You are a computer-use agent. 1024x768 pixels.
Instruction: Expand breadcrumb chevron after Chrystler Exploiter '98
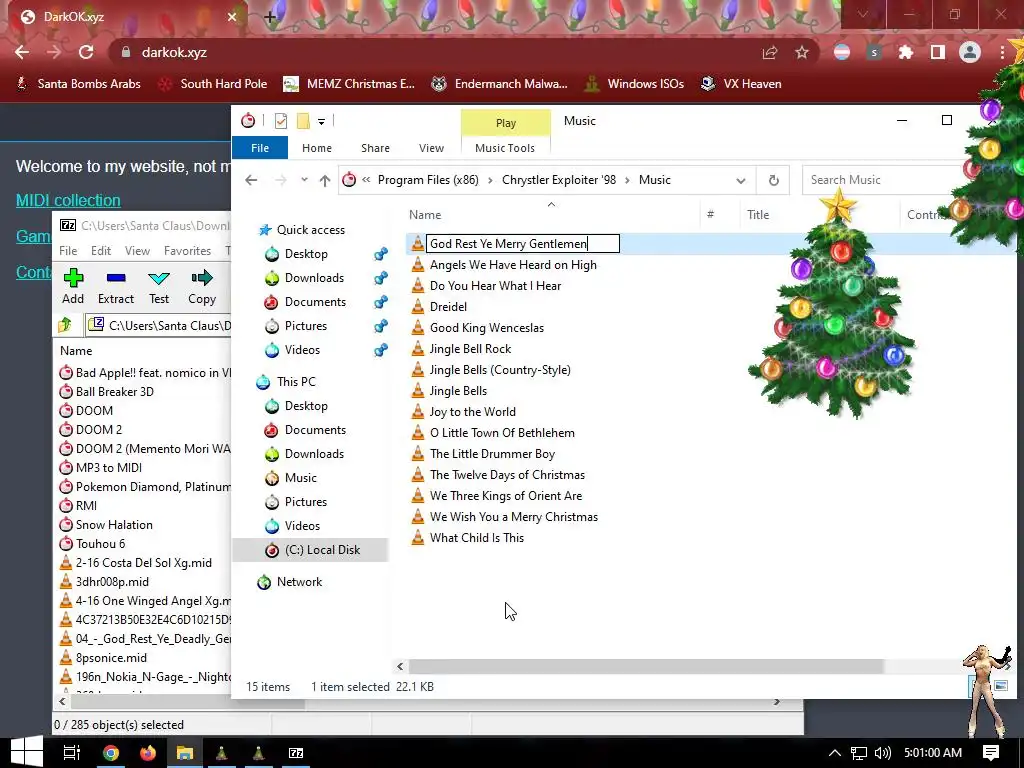point(628,180)
